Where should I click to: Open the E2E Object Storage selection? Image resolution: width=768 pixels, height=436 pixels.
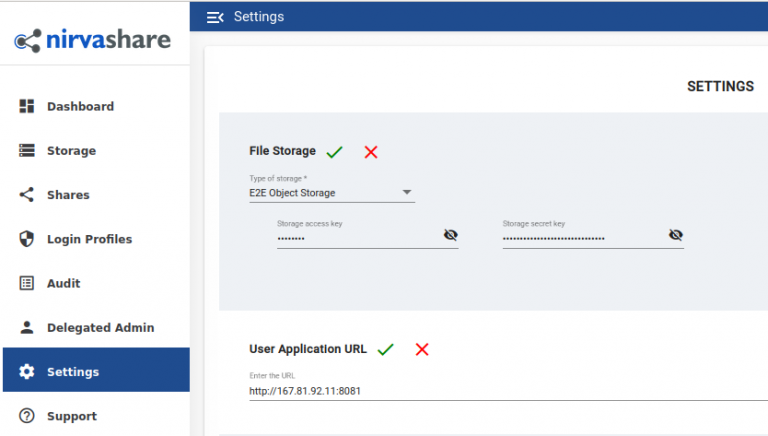tap(332, 193)
